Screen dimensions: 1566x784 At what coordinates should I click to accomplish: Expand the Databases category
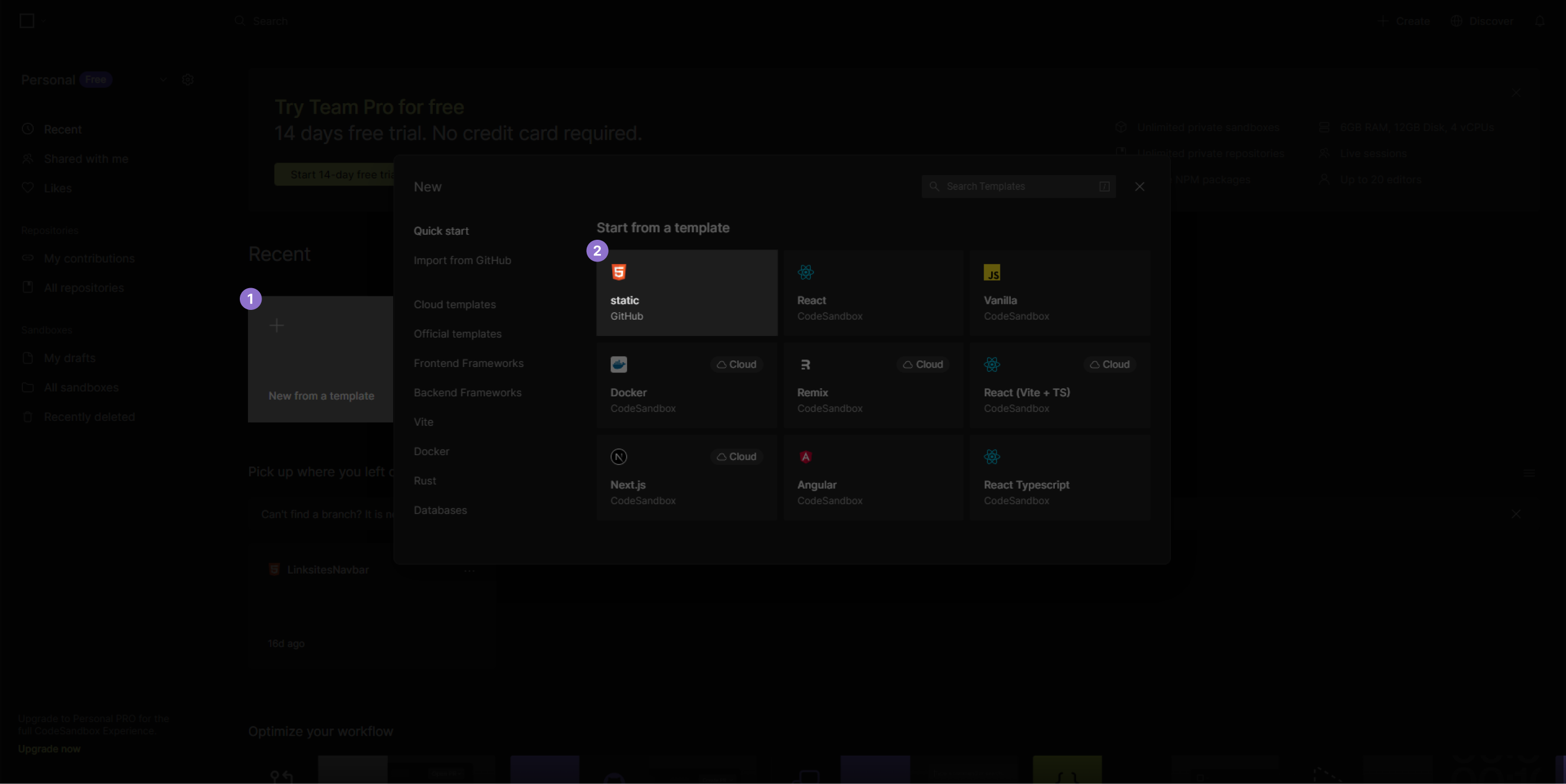pos(440,510)
